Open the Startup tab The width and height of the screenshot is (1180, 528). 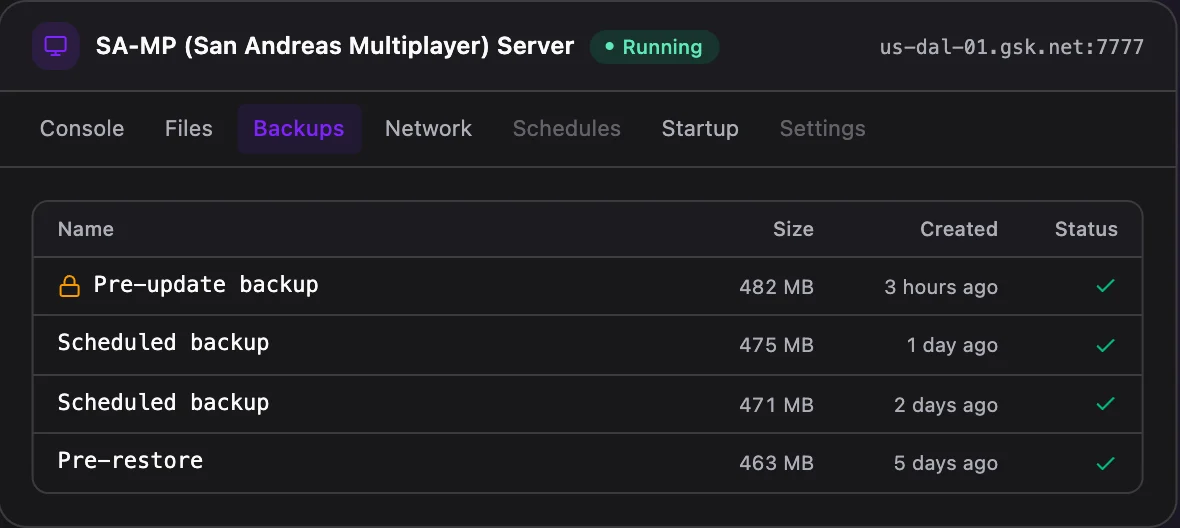pyautogui.click(x=700, y=129)
